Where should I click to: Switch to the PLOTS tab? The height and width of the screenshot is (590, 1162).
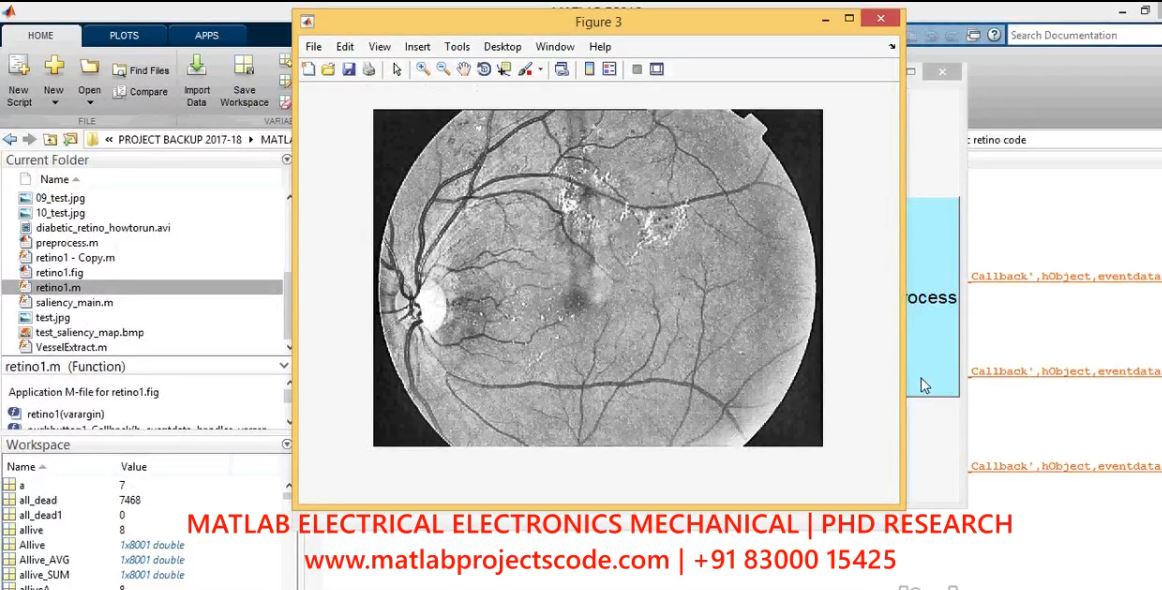coord(124,35)
